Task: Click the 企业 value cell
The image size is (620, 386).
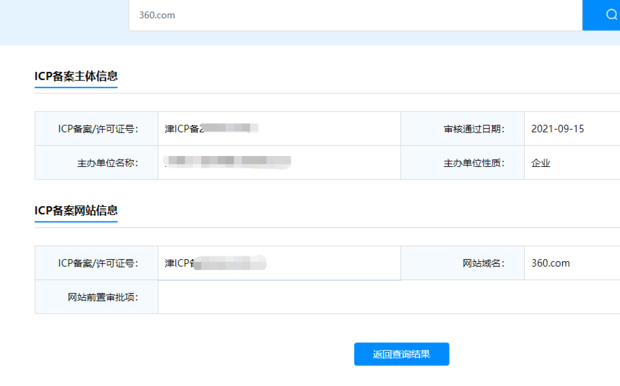Action: (572, 163)
